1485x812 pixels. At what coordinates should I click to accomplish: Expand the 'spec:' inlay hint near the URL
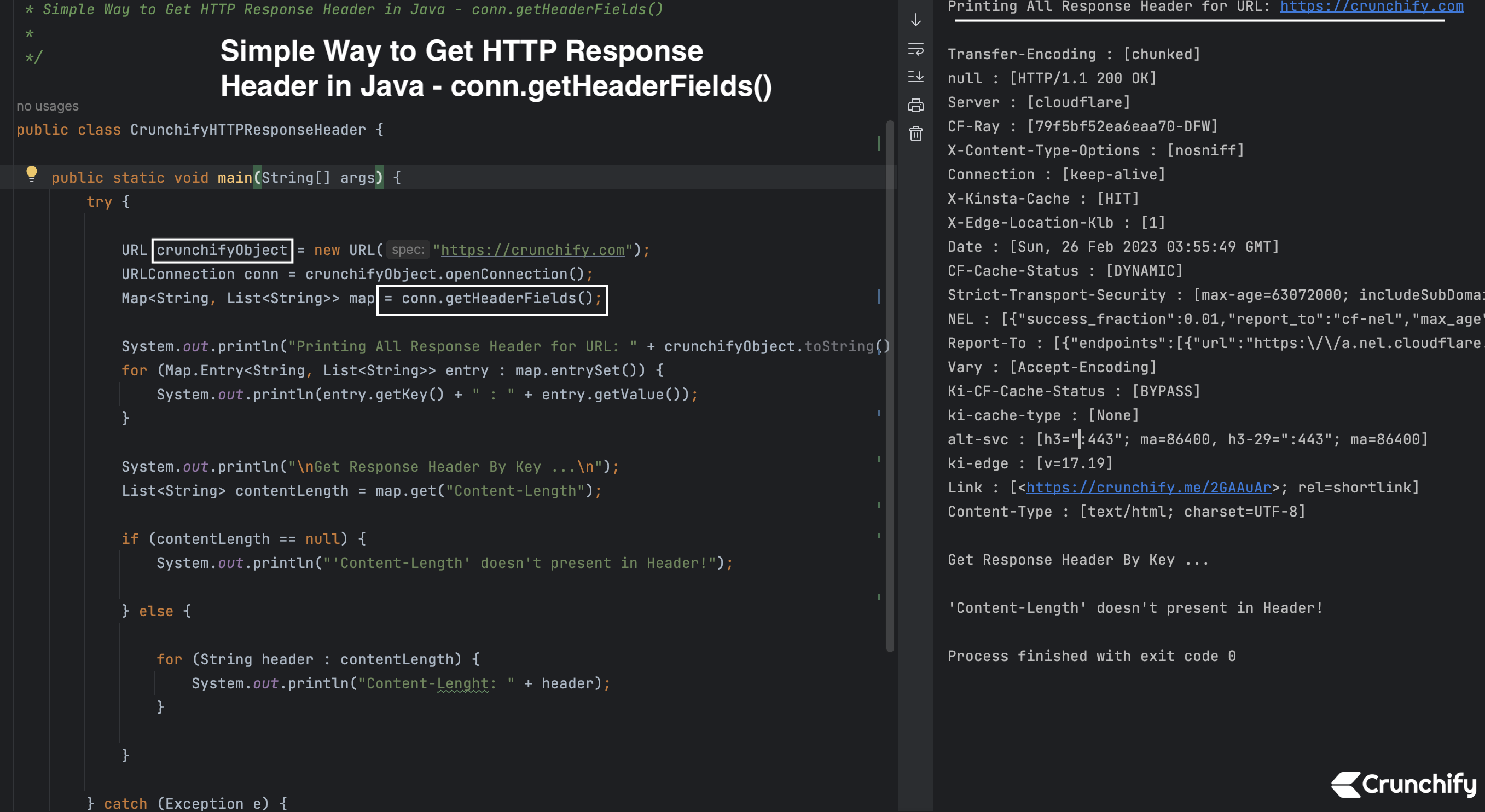pyautogui.click(x=408, y=250)
